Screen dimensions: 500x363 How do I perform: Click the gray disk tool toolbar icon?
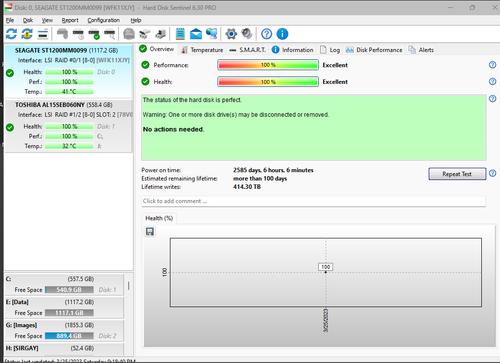pos(62,34)
